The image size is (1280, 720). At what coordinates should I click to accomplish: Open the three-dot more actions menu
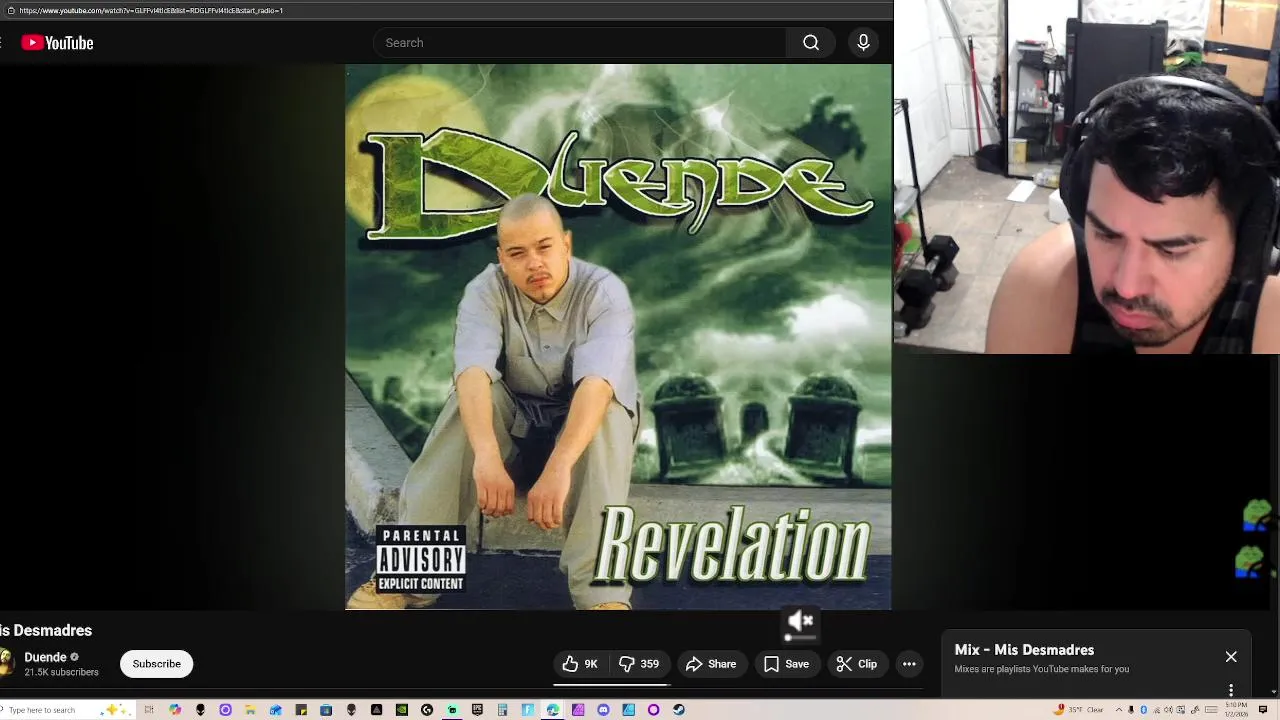coord(909,664)
